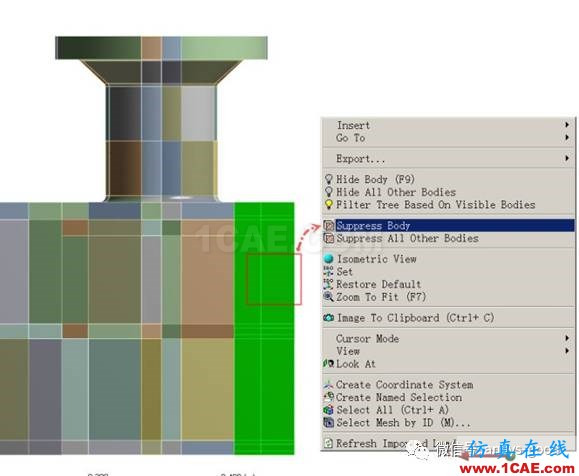The height and width of the screenshot is (476, 579).
Task: Choose Create Coordinate System
Action: [x=448, y=384]
